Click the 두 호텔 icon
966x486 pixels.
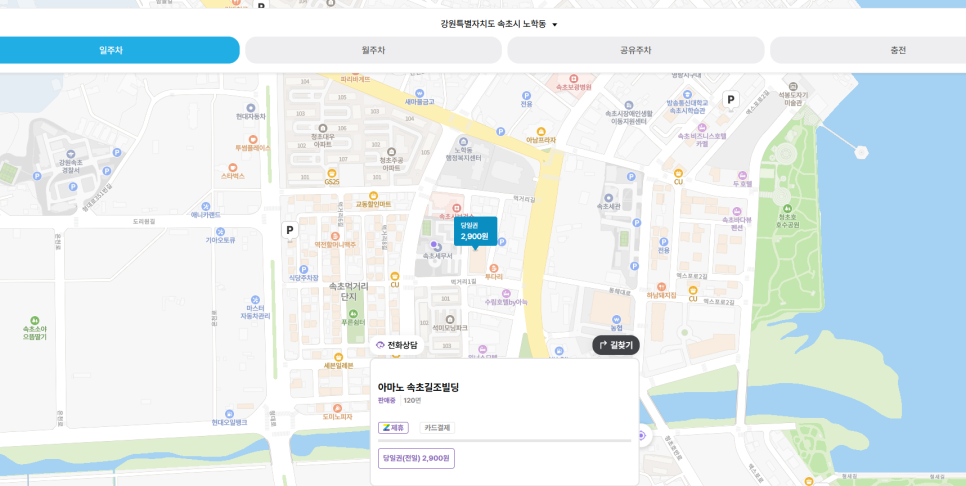pos(742,175)
